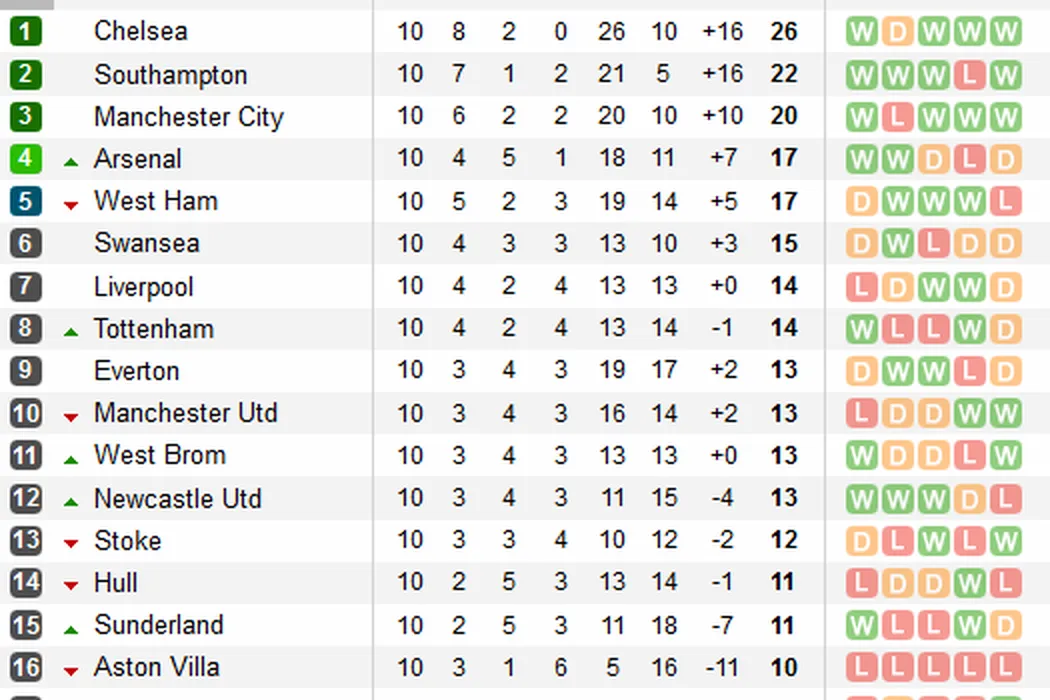Click Arsenal's green up movement arrow

(x=71, y=162)
